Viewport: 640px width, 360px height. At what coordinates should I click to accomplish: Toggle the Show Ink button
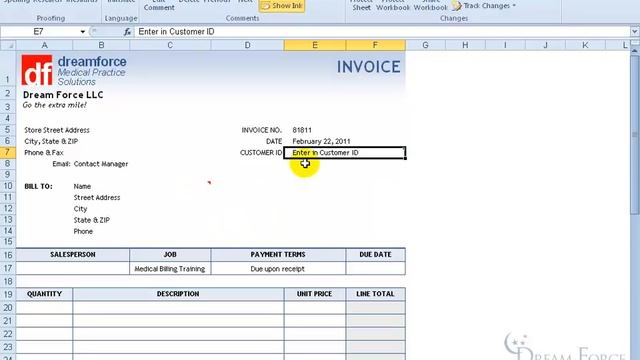click(x=282, y=6)
